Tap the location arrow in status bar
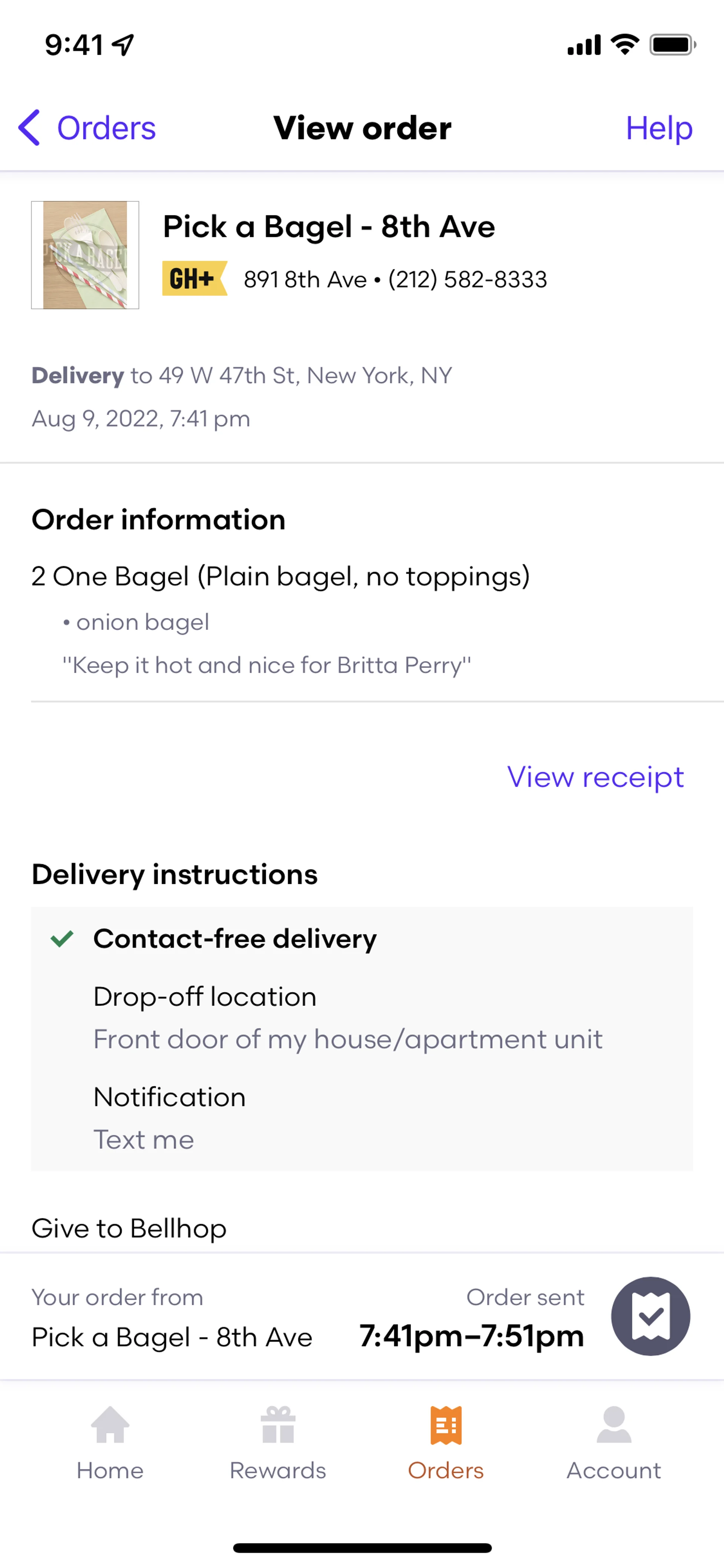 (124, 45)
